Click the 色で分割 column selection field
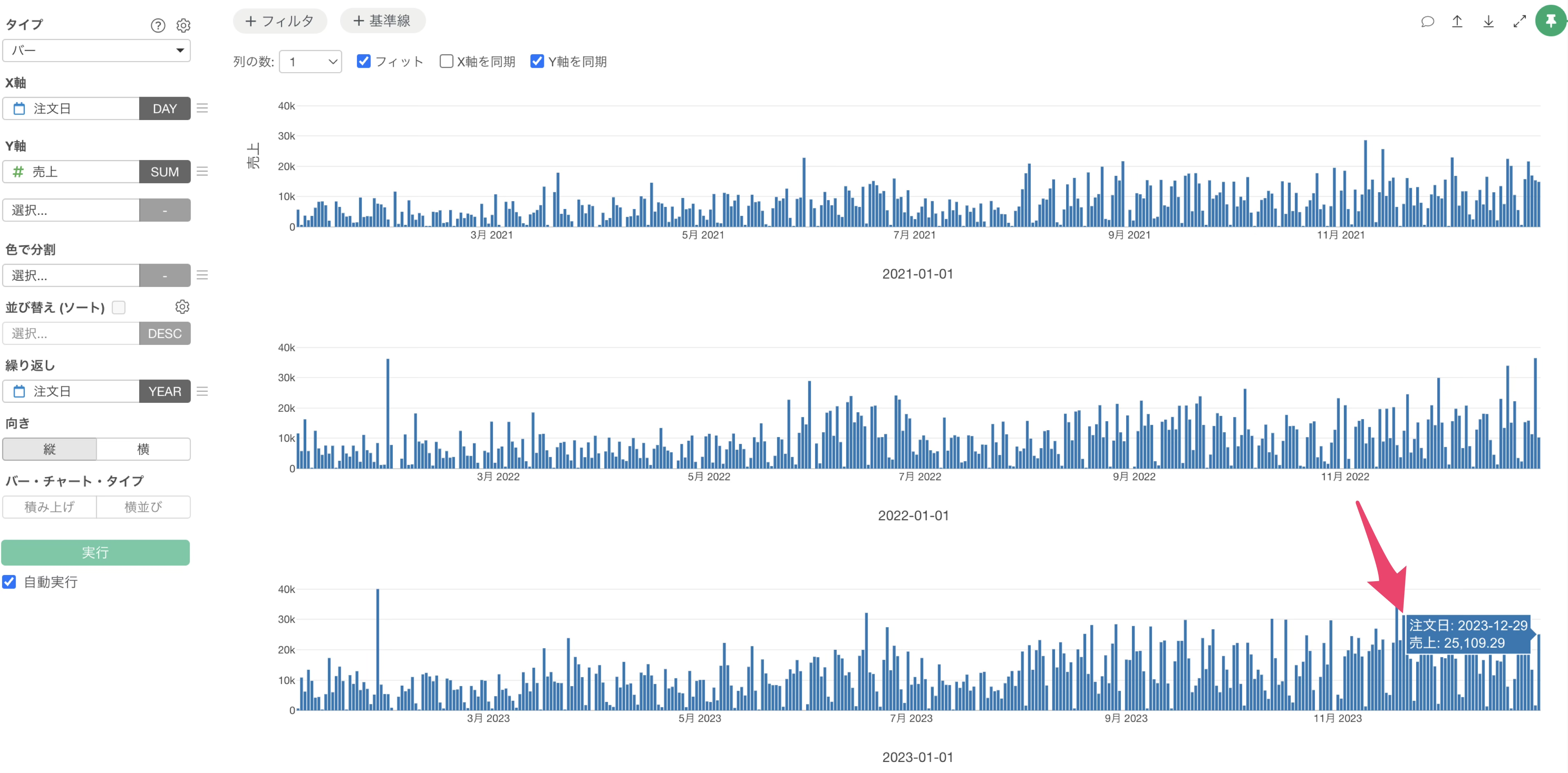 [71, 275]
